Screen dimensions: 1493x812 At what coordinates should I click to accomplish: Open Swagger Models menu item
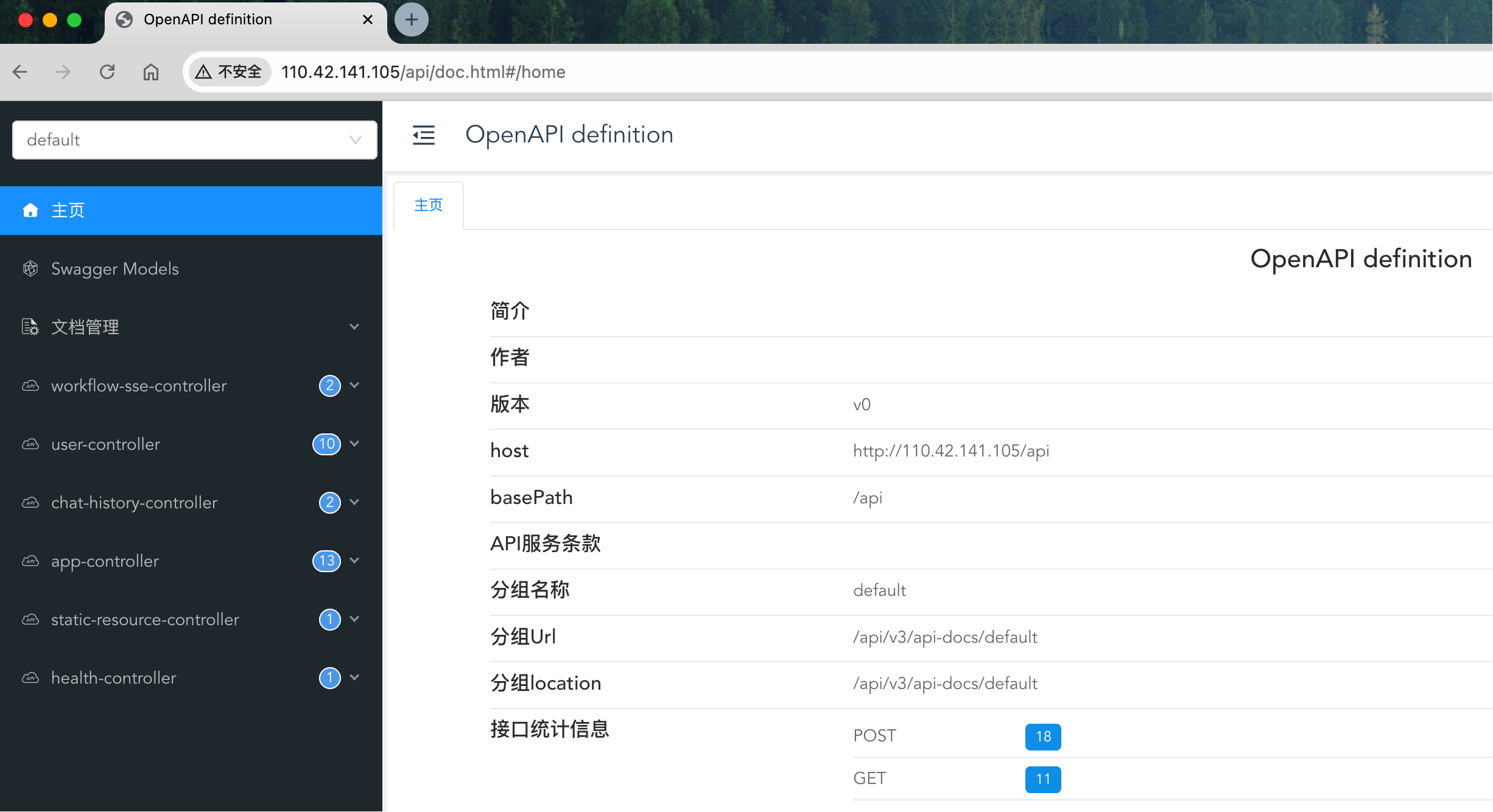click(115, 268)
